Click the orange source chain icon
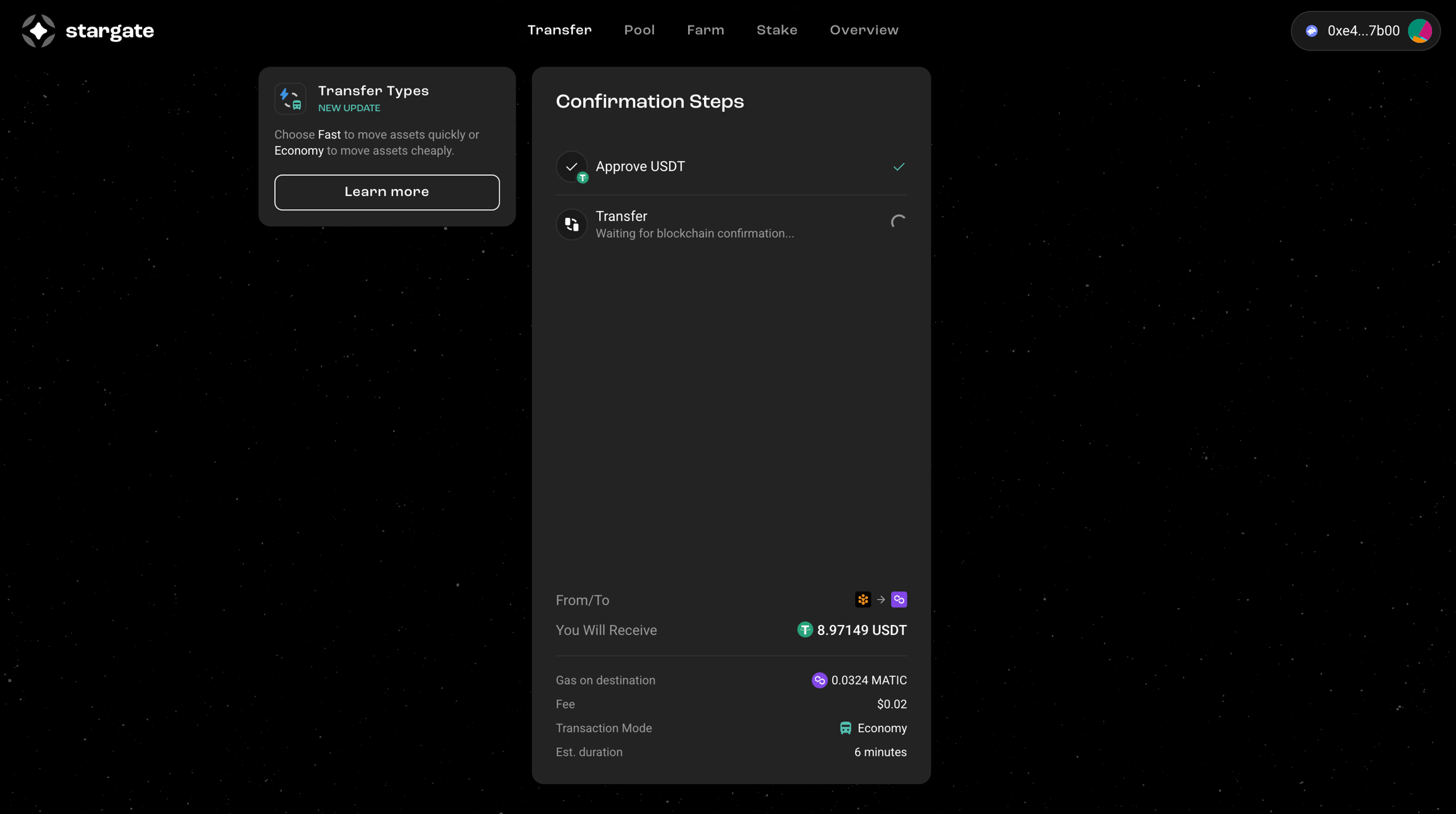This screenshot has width=1456, height=814. [863, 599]
